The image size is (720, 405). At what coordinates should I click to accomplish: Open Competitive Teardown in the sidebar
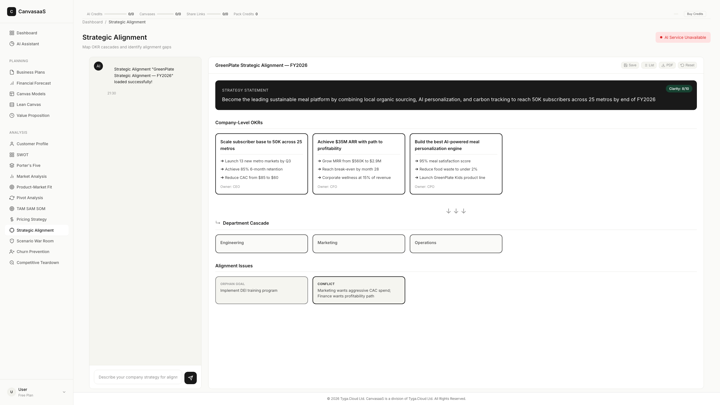tap(37, 263)
